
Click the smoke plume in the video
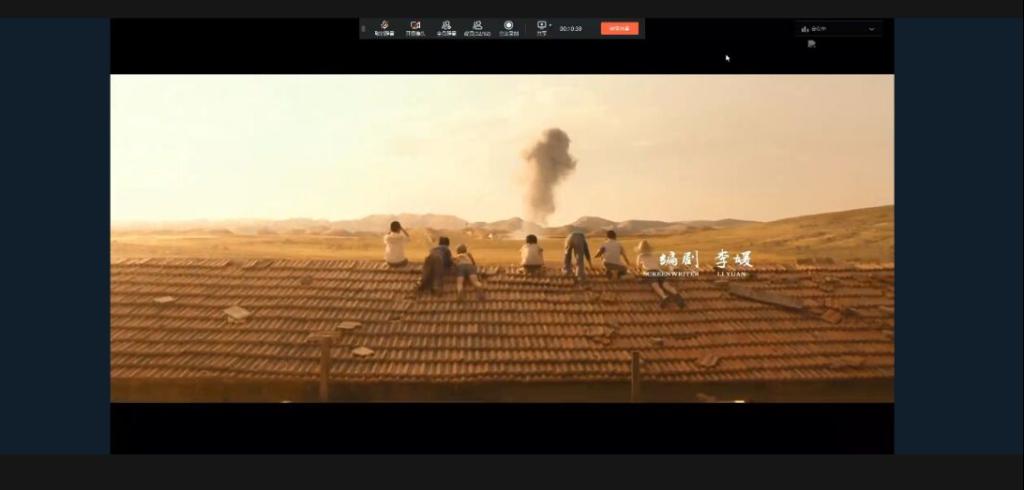548,168
